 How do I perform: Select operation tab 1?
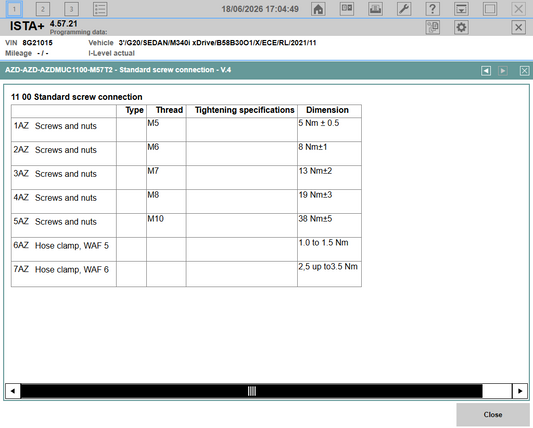tap(14, 9)
